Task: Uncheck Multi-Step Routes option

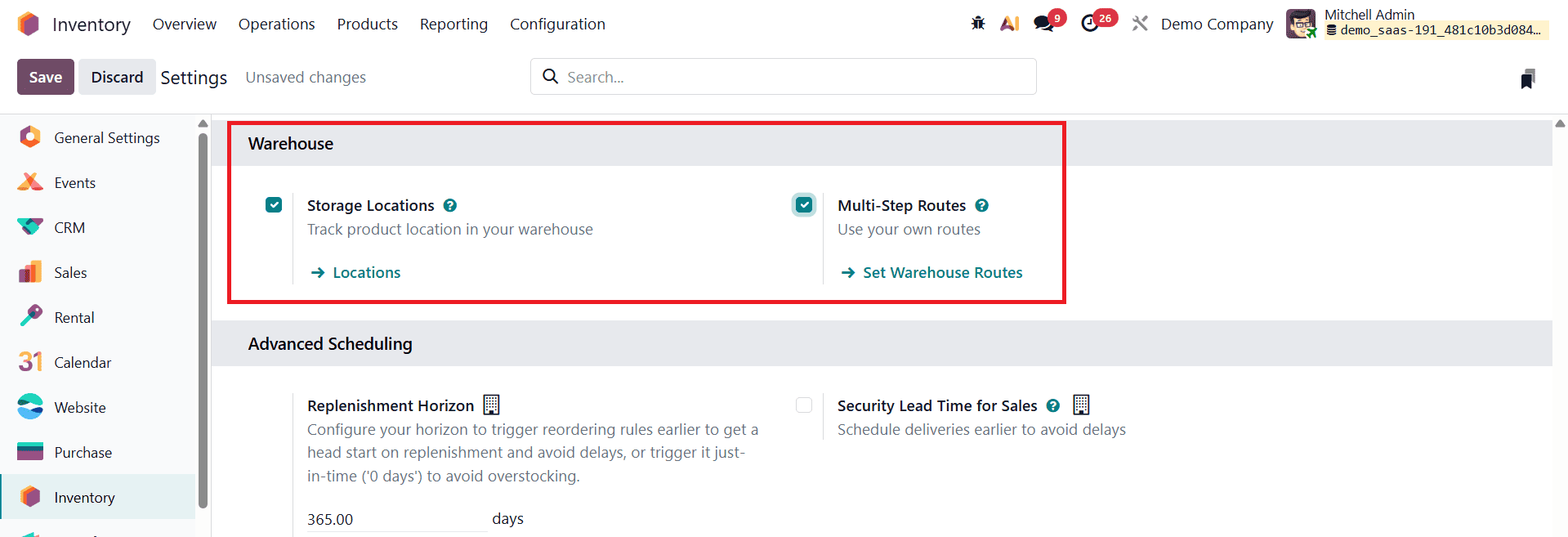Action: click(804, 204)
